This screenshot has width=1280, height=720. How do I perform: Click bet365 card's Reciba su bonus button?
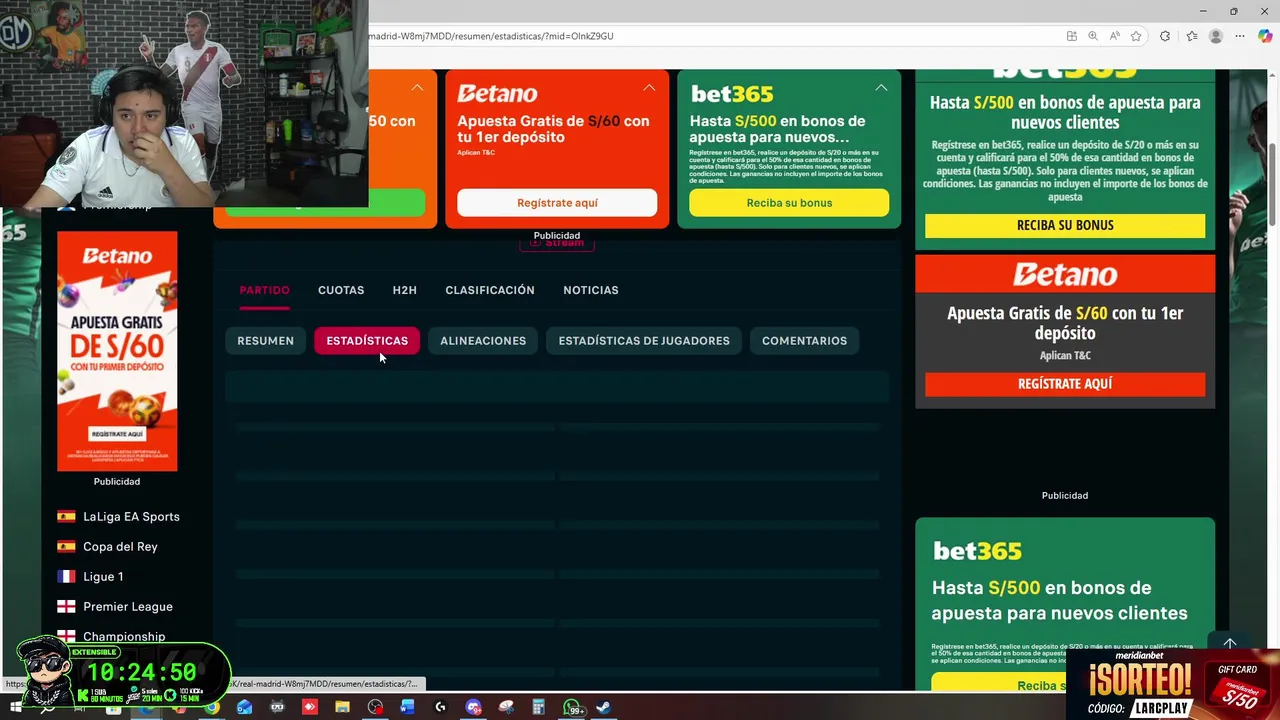pos(789,203)
